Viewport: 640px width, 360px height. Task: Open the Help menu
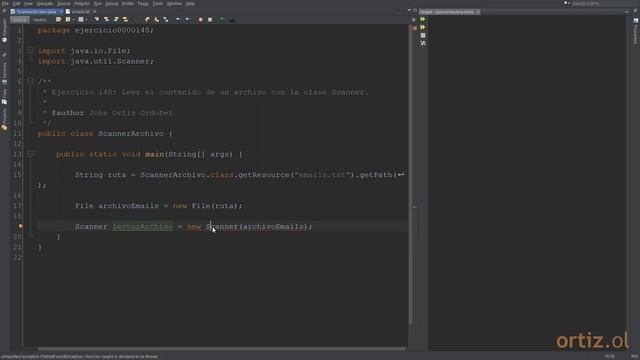point(190,4)
